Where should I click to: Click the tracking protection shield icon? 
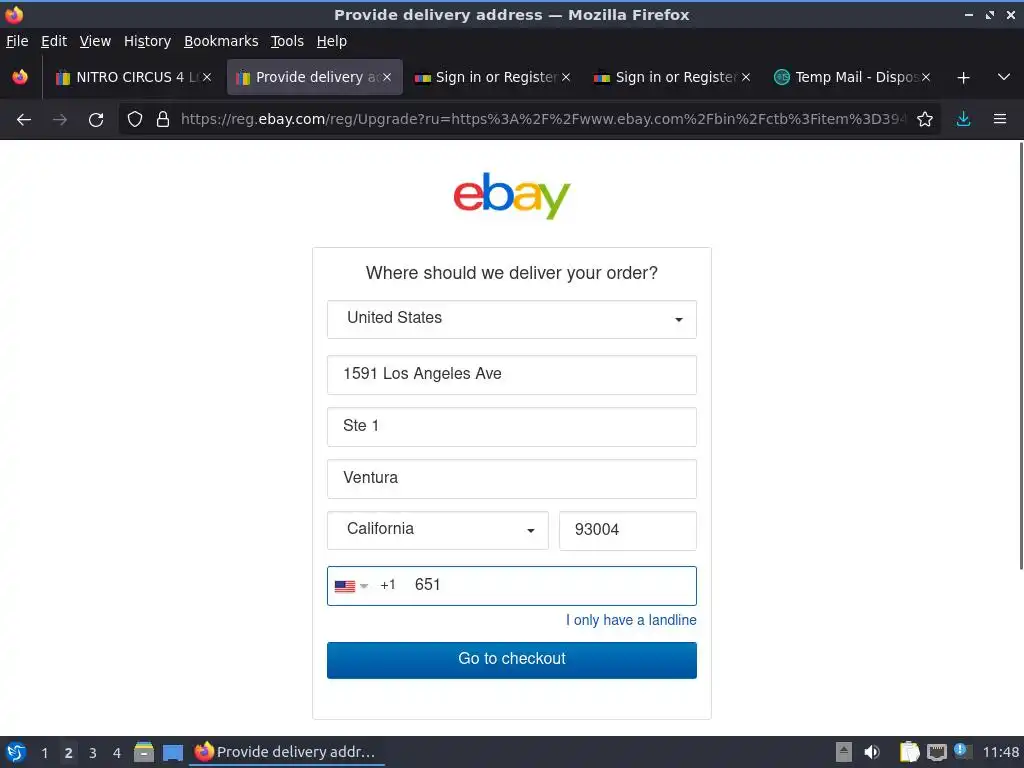(135, 120)
